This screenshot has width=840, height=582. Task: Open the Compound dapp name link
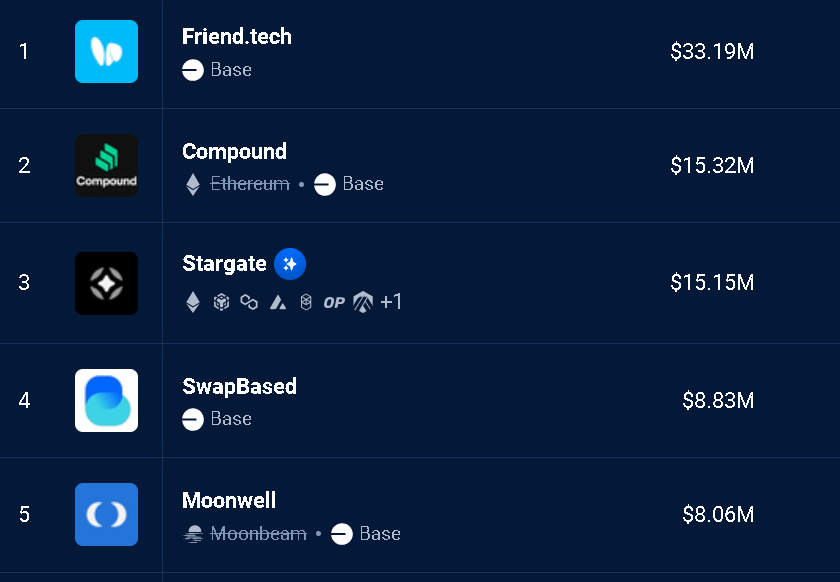(x=235, y=152)
